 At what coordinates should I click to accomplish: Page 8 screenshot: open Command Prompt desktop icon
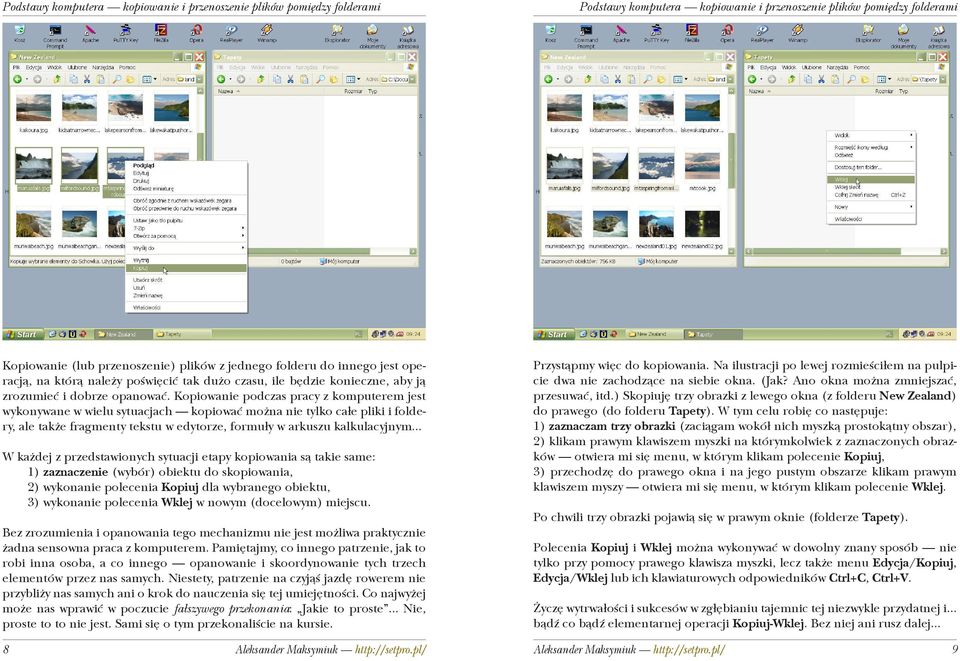tap(55, 36)
